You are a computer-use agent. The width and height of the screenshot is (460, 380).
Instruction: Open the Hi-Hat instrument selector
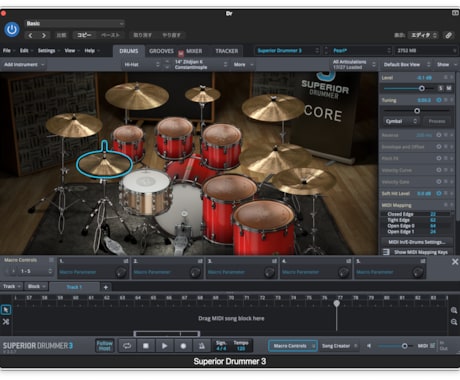pos(142,65)
